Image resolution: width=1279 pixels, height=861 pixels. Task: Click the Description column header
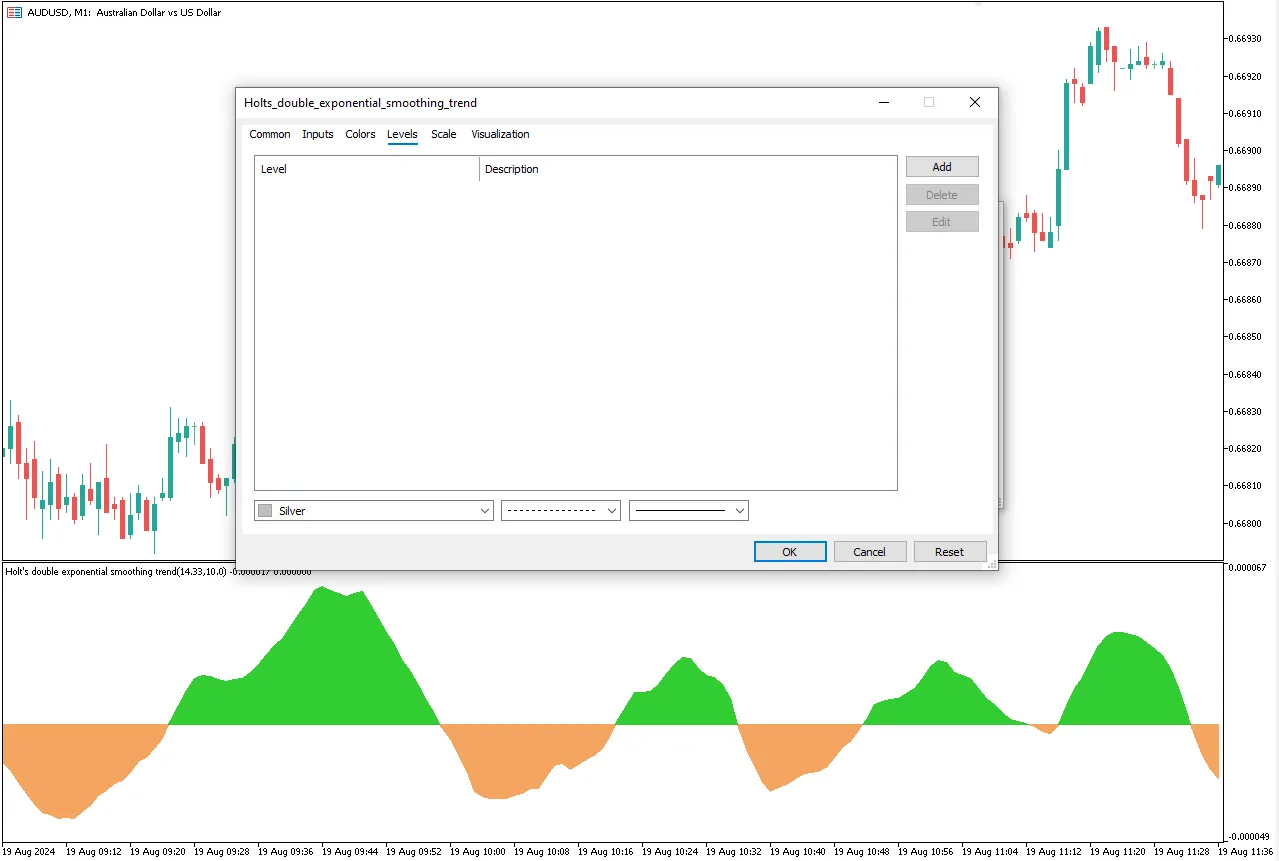coord(688,169)
